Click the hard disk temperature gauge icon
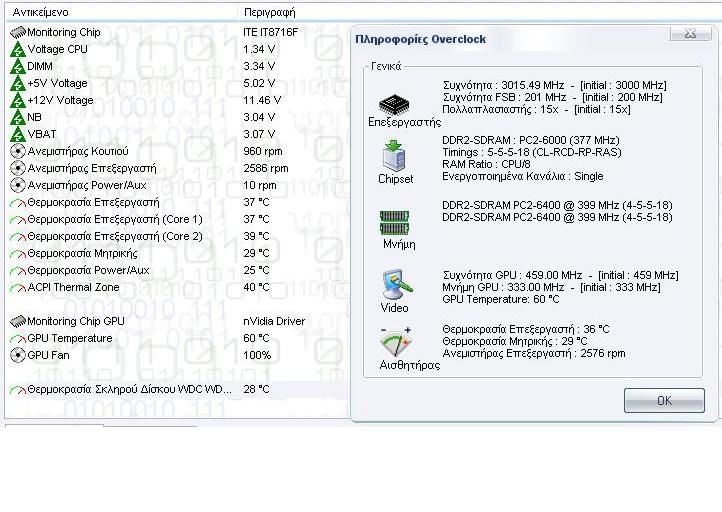Screen dimensions: 722x512 tap(17, 390)
